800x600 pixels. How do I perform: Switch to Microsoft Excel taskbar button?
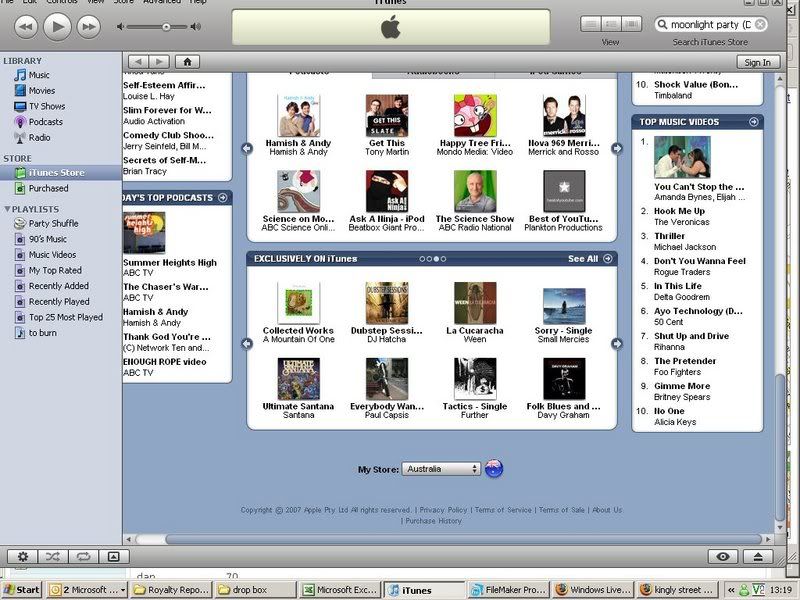click(340, 590)
